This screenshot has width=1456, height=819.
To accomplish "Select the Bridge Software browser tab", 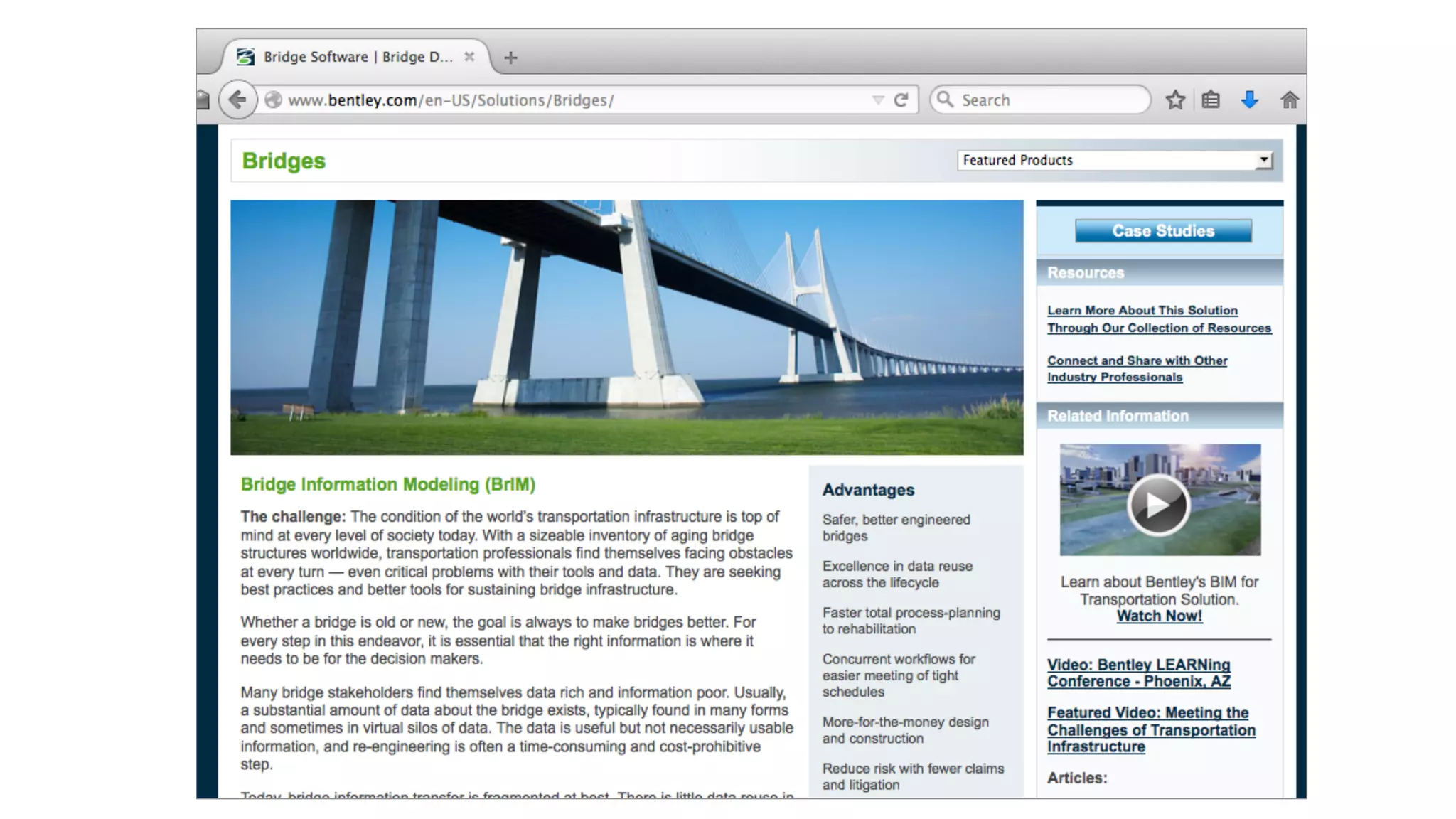I will coord(355,57).
